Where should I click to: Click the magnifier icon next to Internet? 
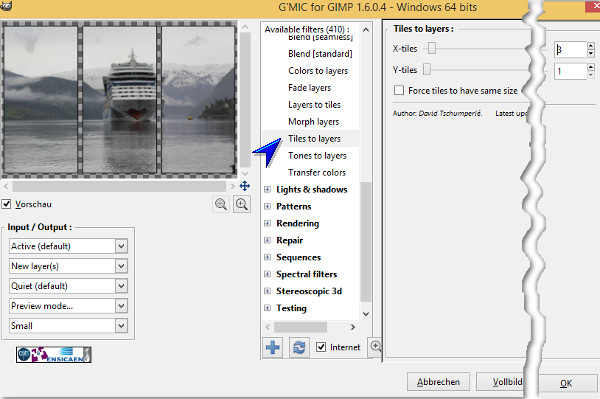click(x=375, y=347)
